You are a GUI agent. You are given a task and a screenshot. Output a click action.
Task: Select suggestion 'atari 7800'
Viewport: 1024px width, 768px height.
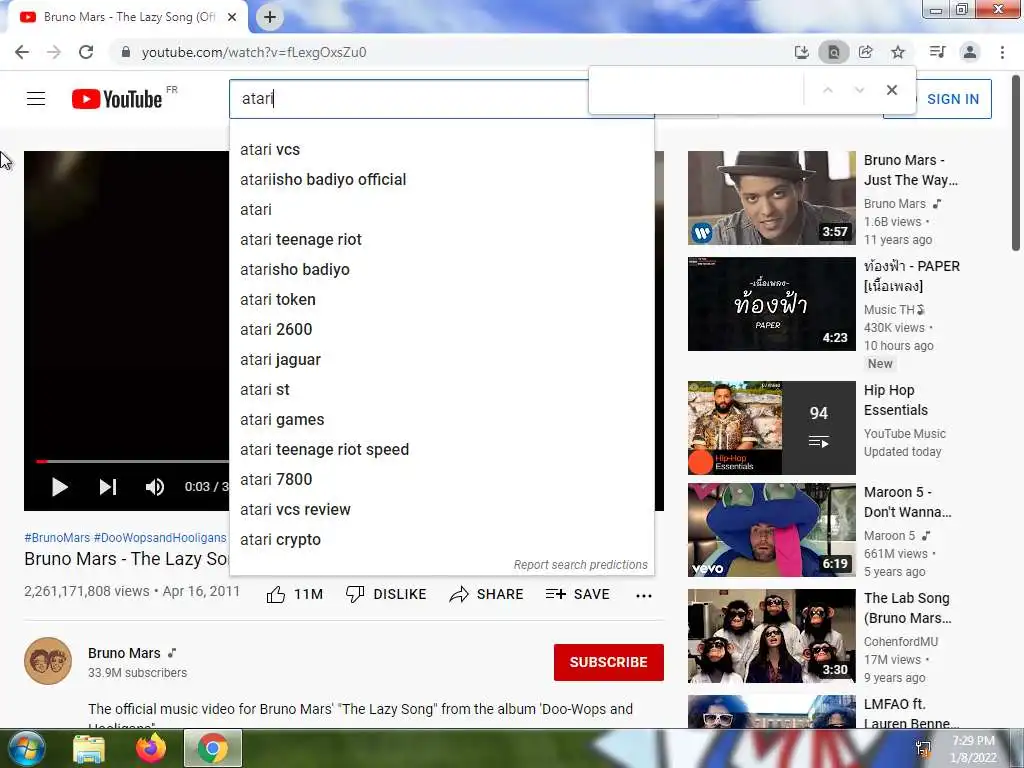441,479
